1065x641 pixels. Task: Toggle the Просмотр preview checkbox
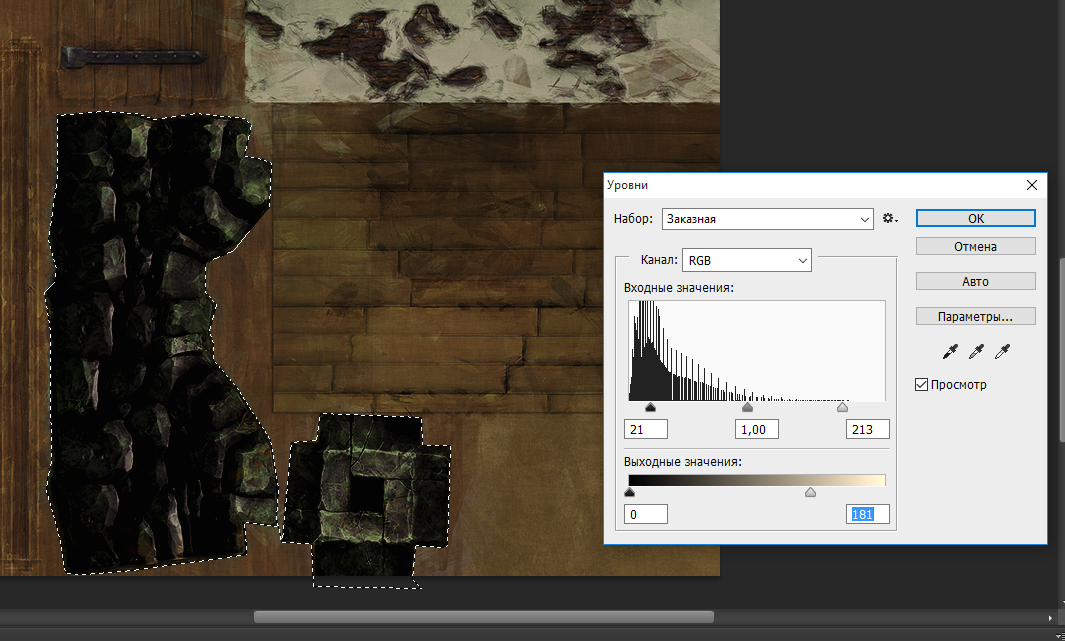tap(922, 385)
